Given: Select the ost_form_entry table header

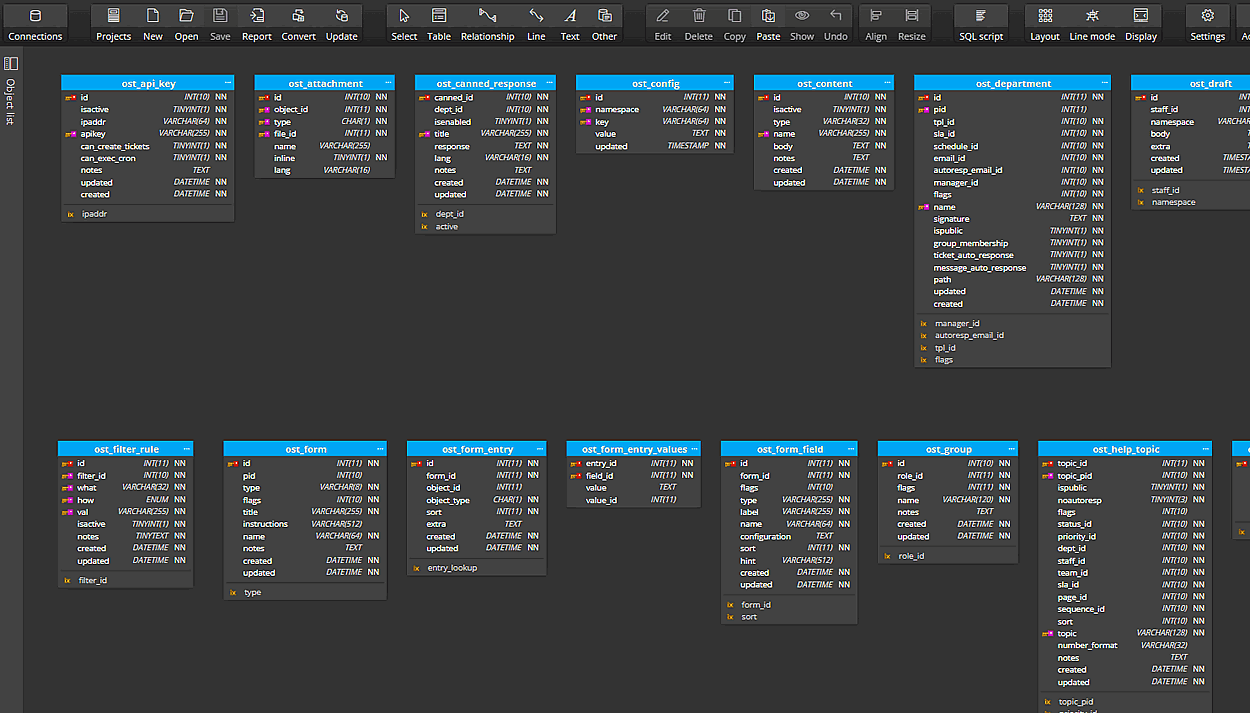Looking at the screenshot, I should pyautogui.click(x=477, y=449).
